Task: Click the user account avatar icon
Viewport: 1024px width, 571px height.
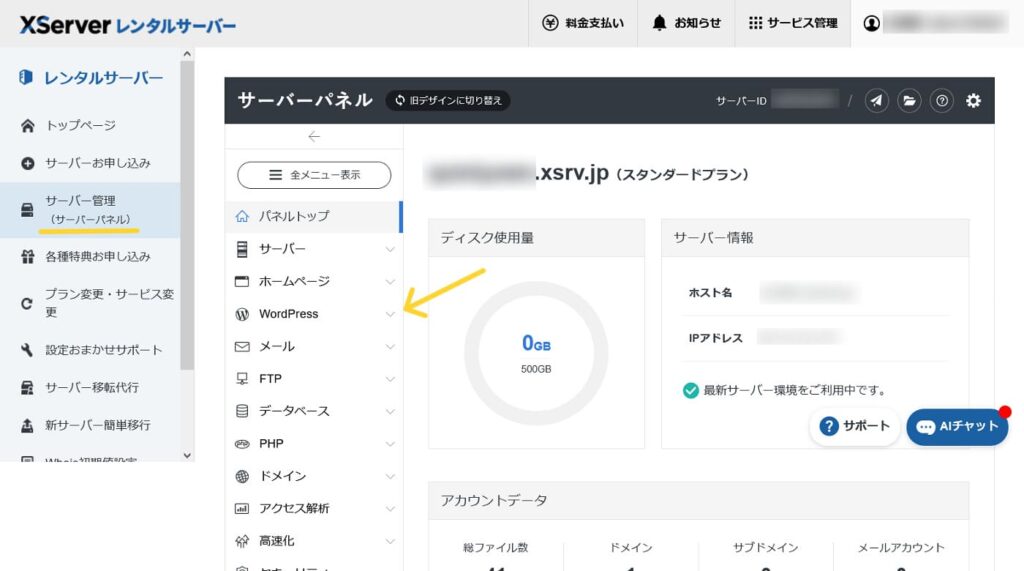Action: [x=871, y=24]
